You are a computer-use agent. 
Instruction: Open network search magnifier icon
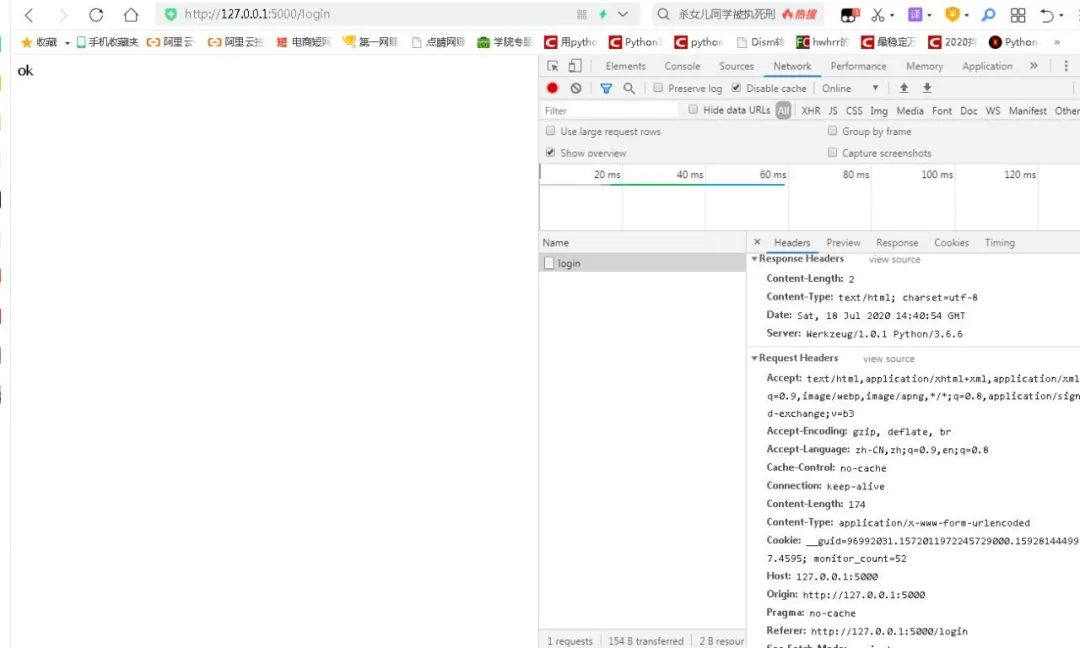[629, 88]
